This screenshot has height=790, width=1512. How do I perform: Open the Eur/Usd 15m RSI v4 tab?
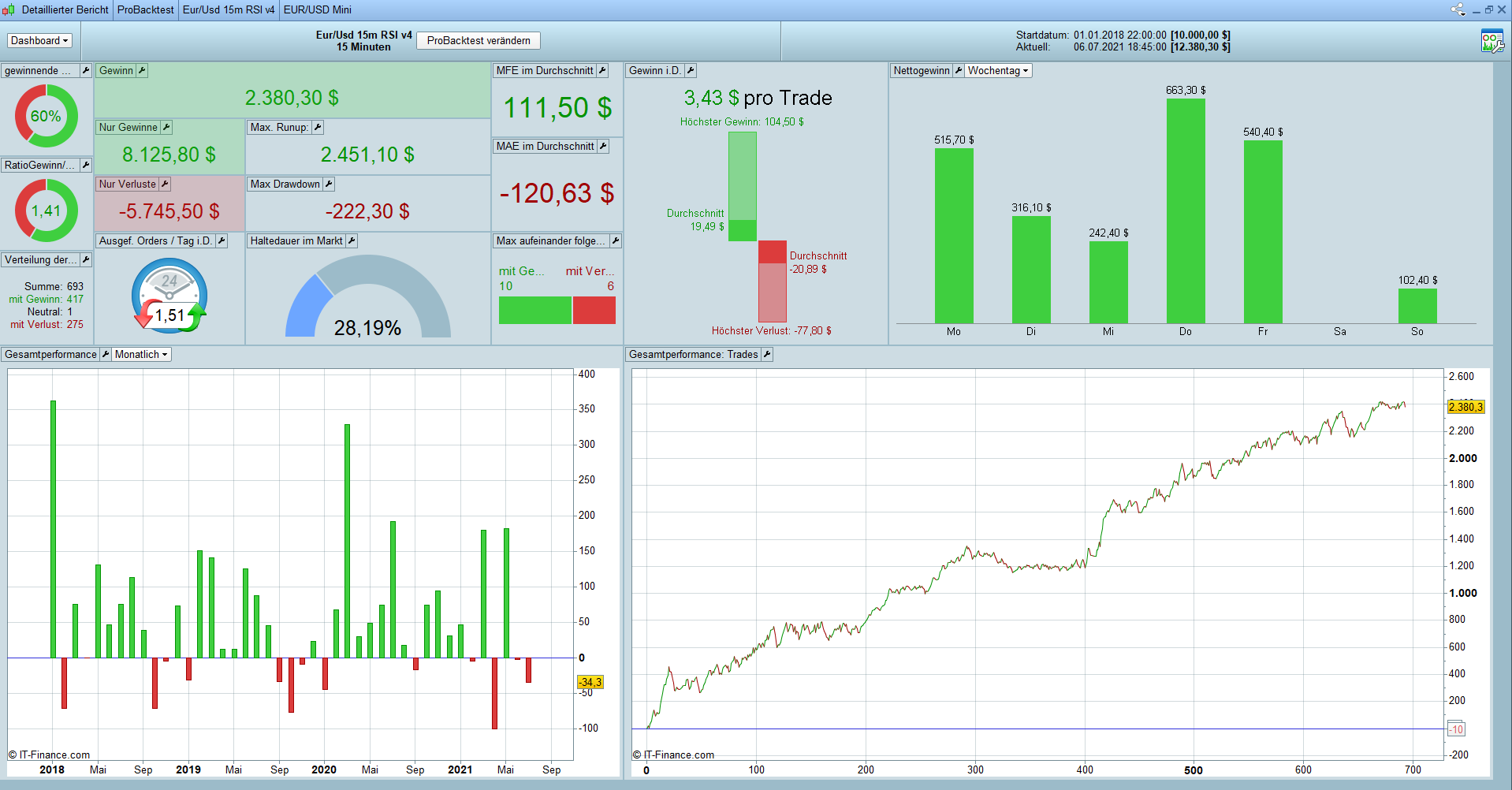229,9
